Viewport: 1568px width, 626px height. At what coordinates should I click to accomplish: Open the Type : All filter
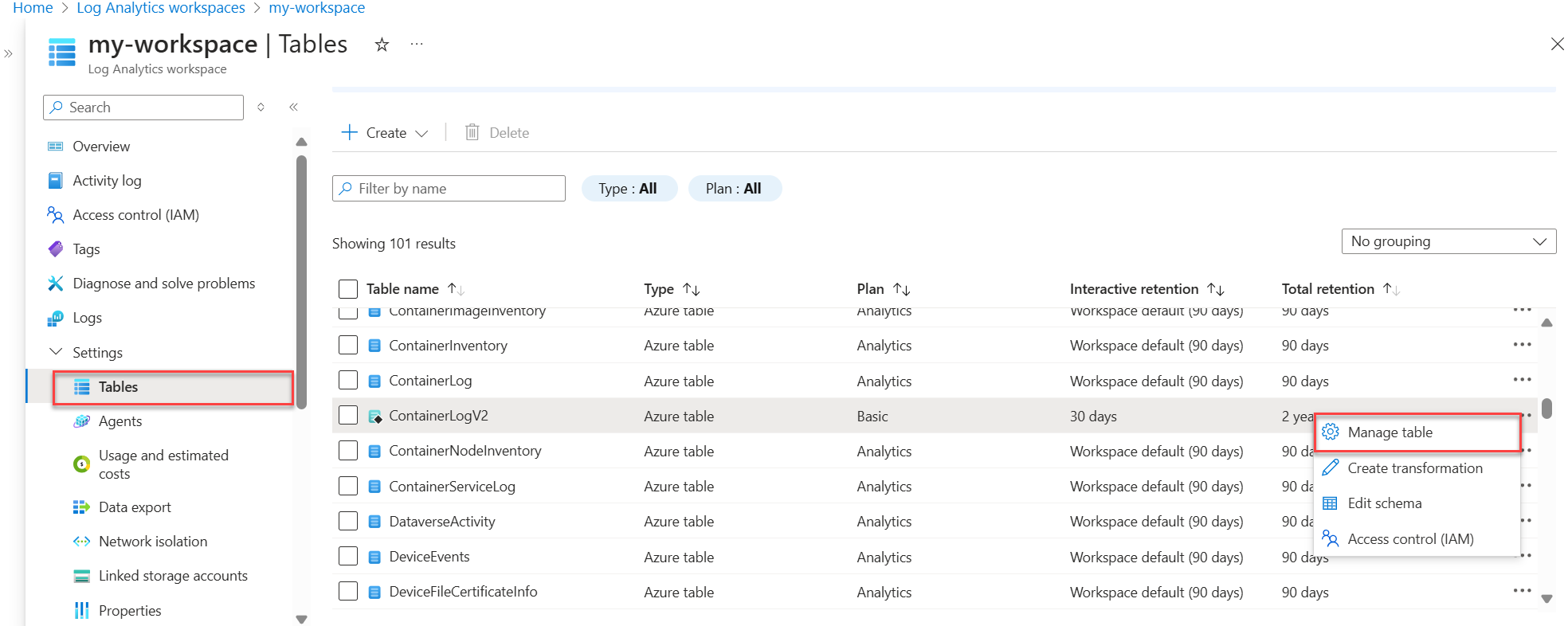629,189
